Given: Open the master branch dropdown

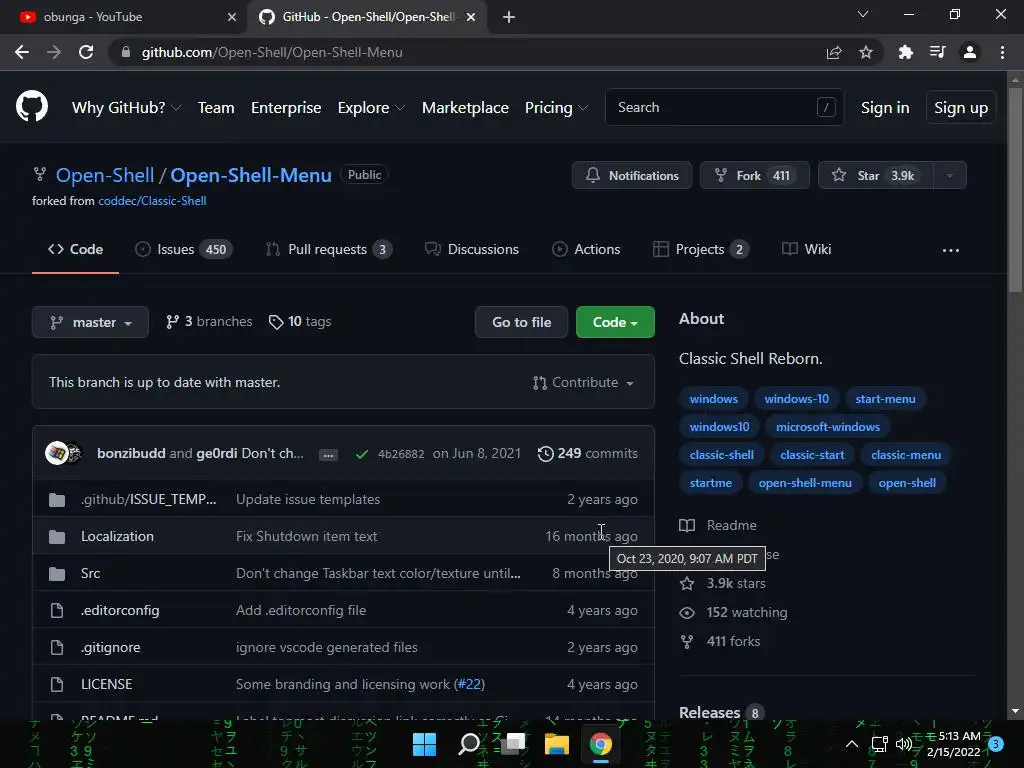Looking at the screenshot, I should pyautogui.click(x=90, y=322).
